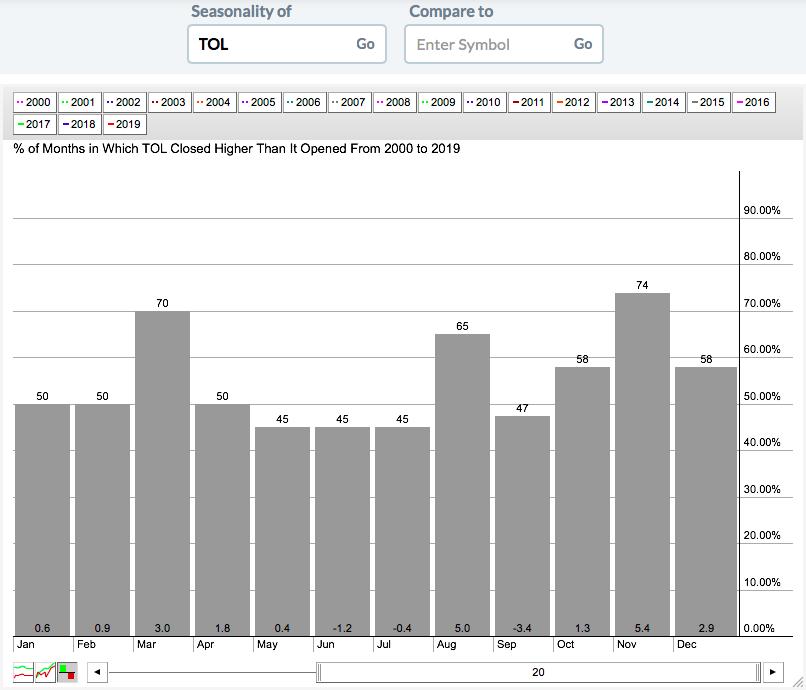Click the year range slider showing 20
This screenshot has width=806, height=690.
(x=538, y=672)
